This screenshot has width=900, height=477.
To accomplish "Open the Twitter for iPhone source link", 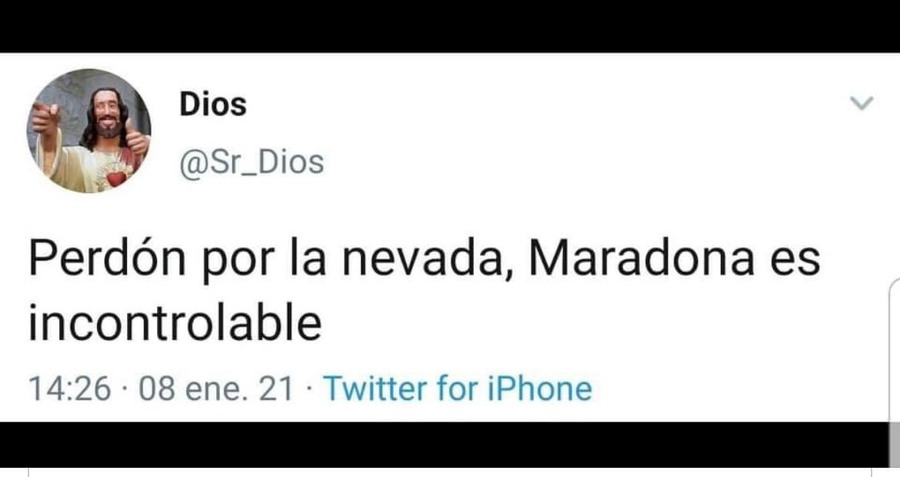I will coord(457,388).
